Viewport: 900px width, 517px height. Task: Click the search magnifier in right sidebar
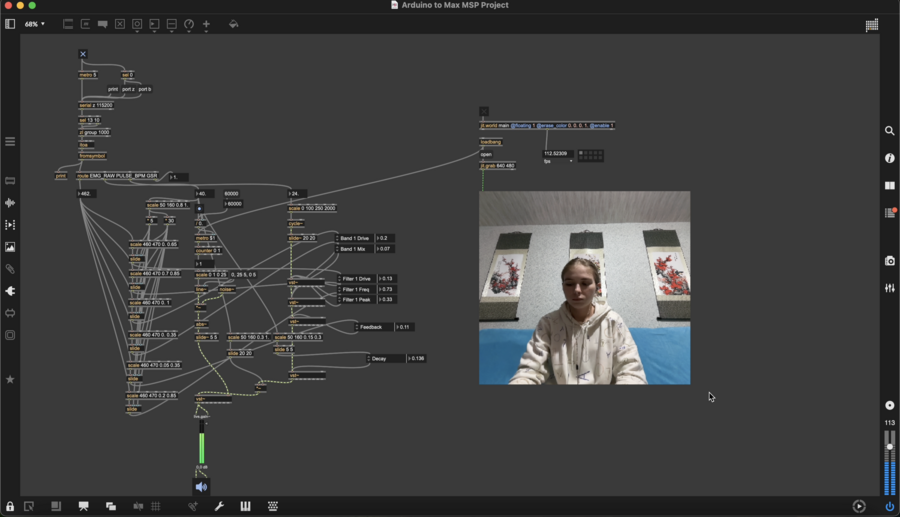pyautogui.click(x=890, y=131)
